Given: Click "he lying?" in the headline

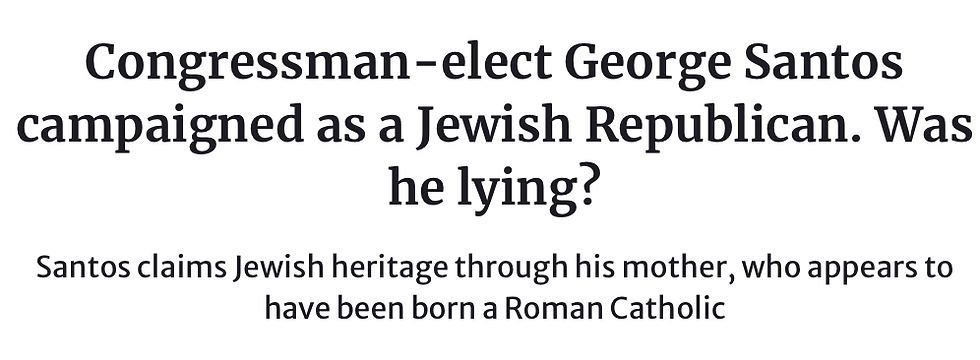Looking at the screenshot, I should pyautogui.click(x=490, y=190).
